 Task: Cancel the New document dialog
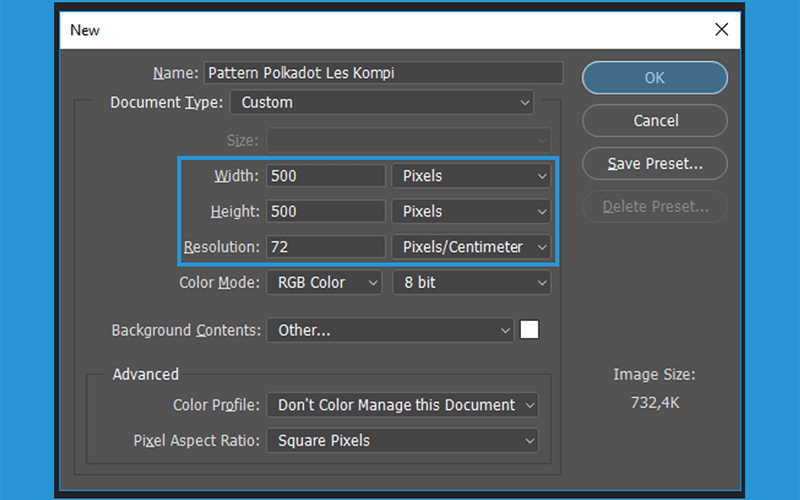pyautogui.click(x=655, y=120)
